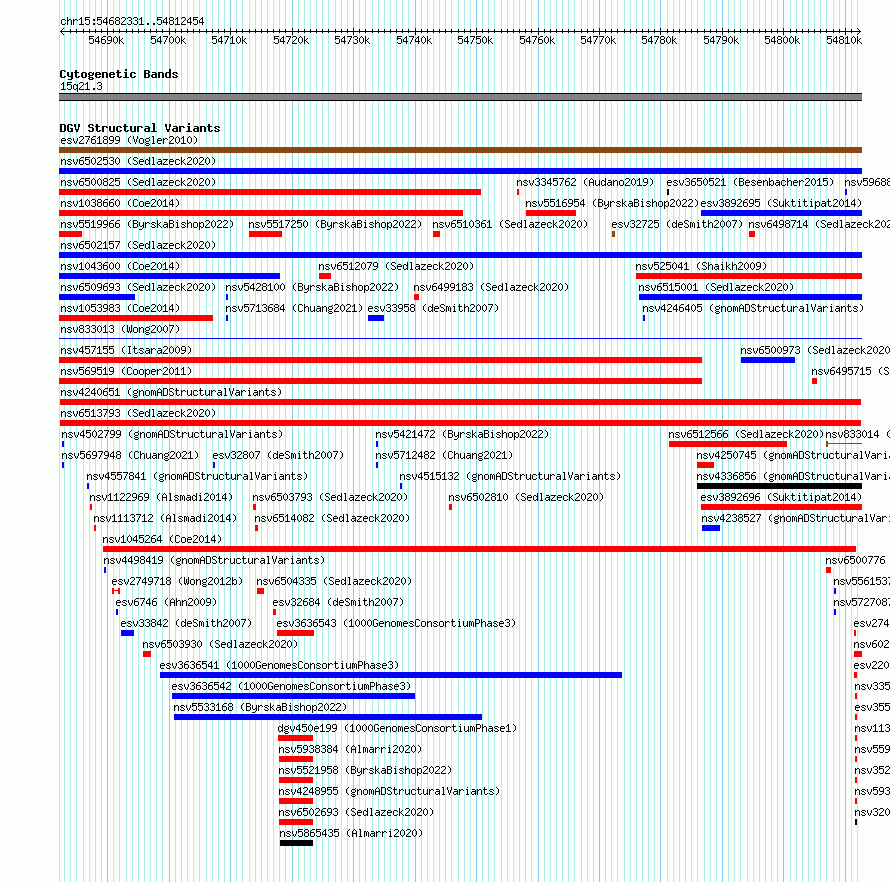890x882 pixels.
Task: Click the DGV Structural Variants track title
Action: coord(140,128)
